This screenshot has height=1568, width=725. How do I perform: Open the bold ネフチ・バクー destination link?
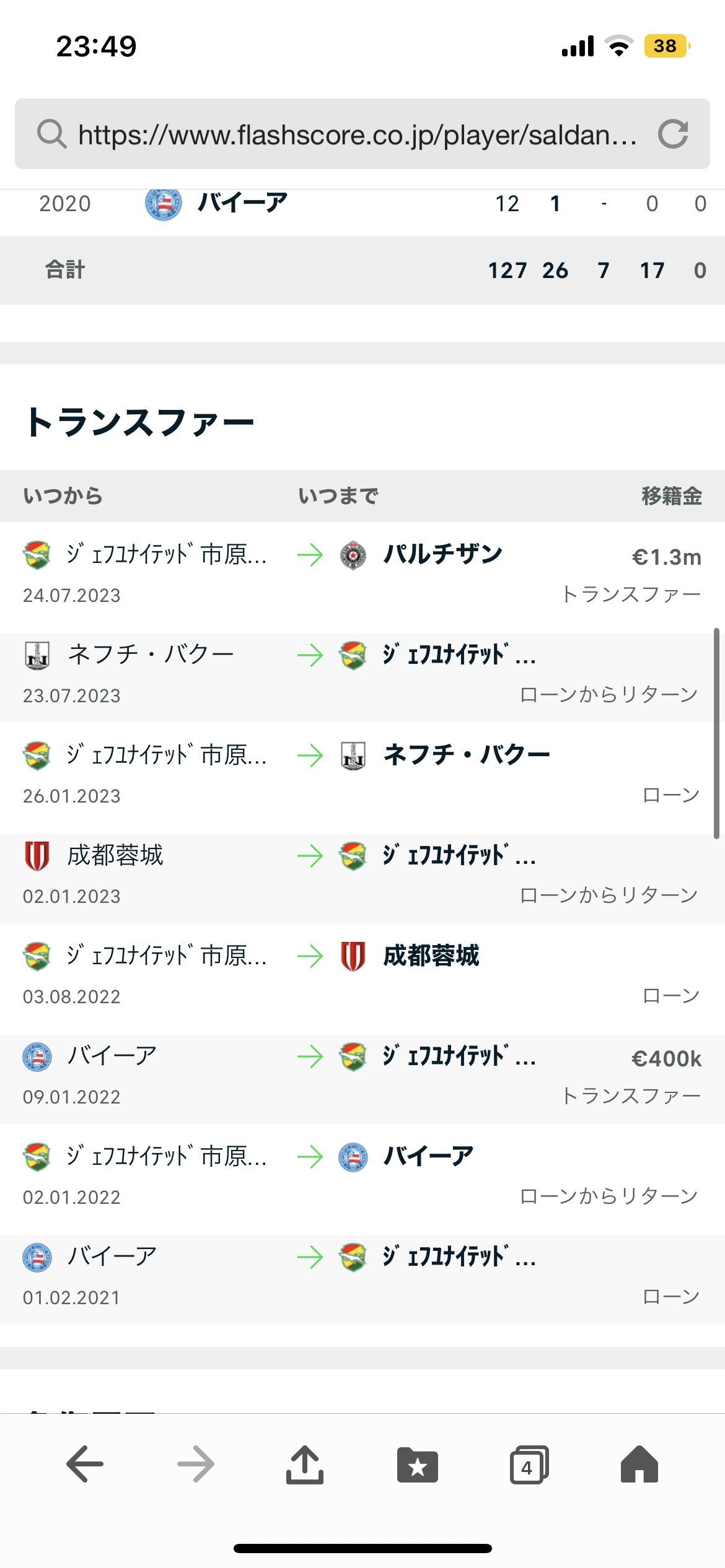pos(466,755)
